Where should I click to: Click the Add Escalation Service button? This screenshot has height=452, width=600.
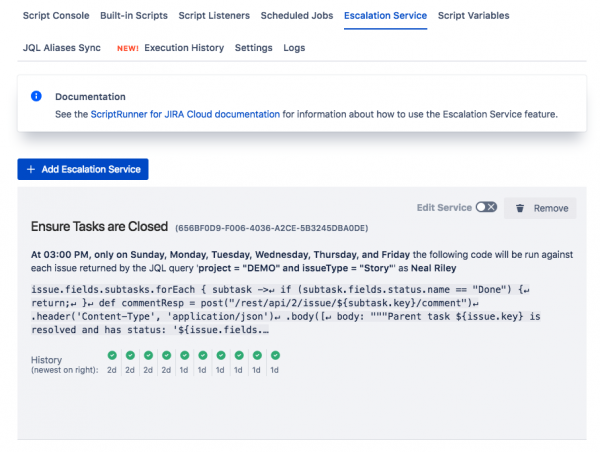[83, 169]
